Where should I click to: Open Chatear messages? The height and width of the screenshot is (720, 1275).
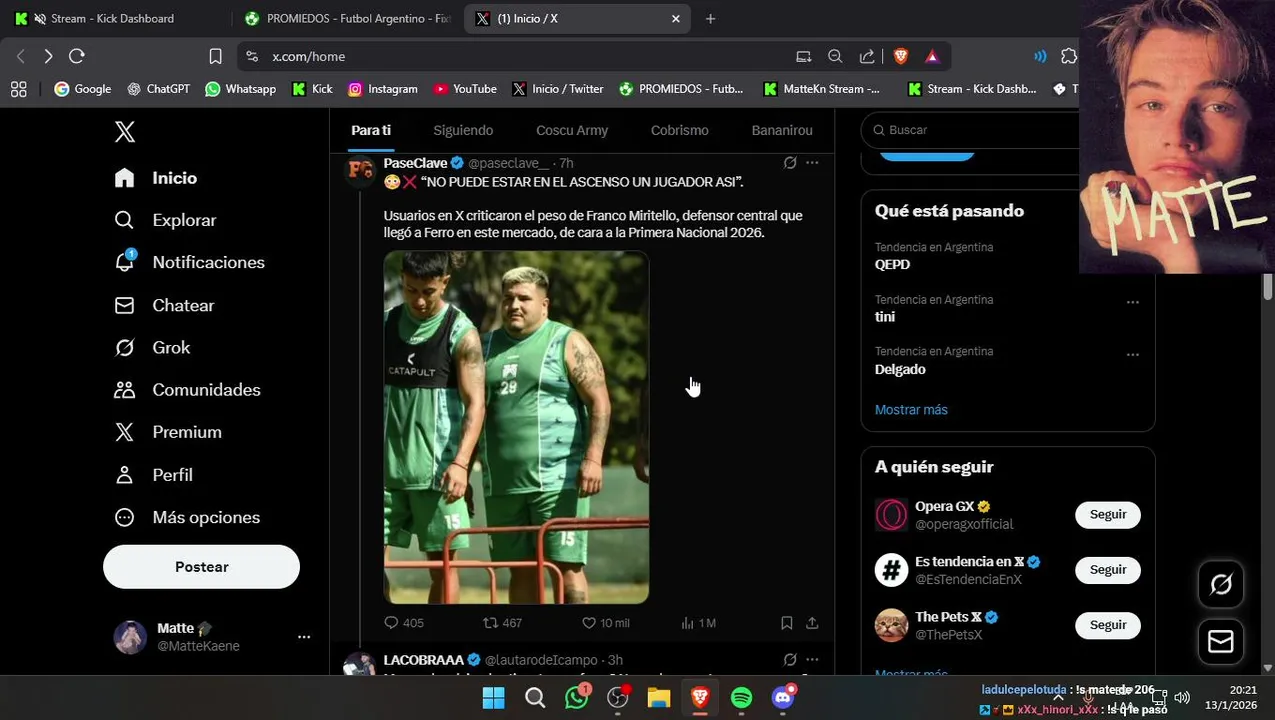coord(164,305)
